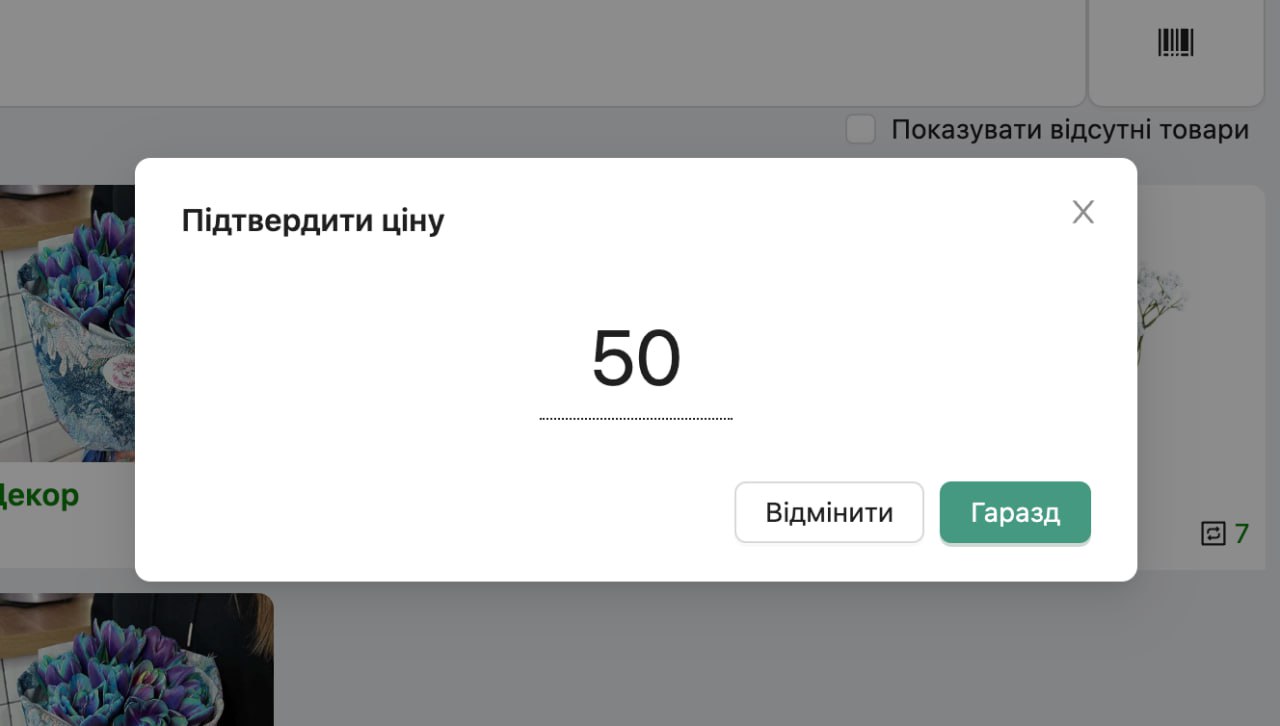The width and height of the screenshot is (1280, 726).
Task: Click the green stock count number 7
Action: (1242, 534)
